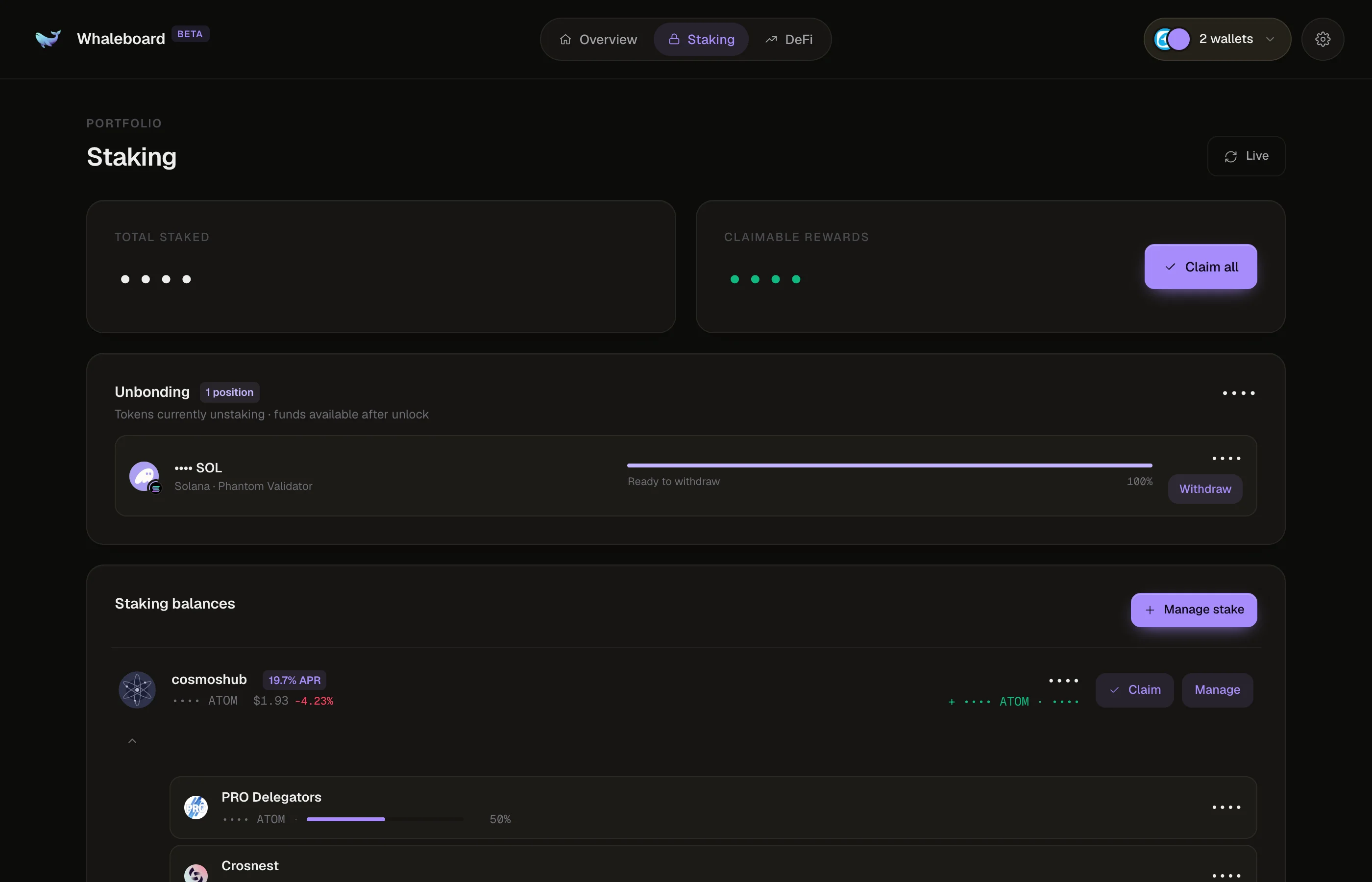This screenshot has width=1372, height=882.
Task: Click the 19.7% APR badge
Action: 294,681
